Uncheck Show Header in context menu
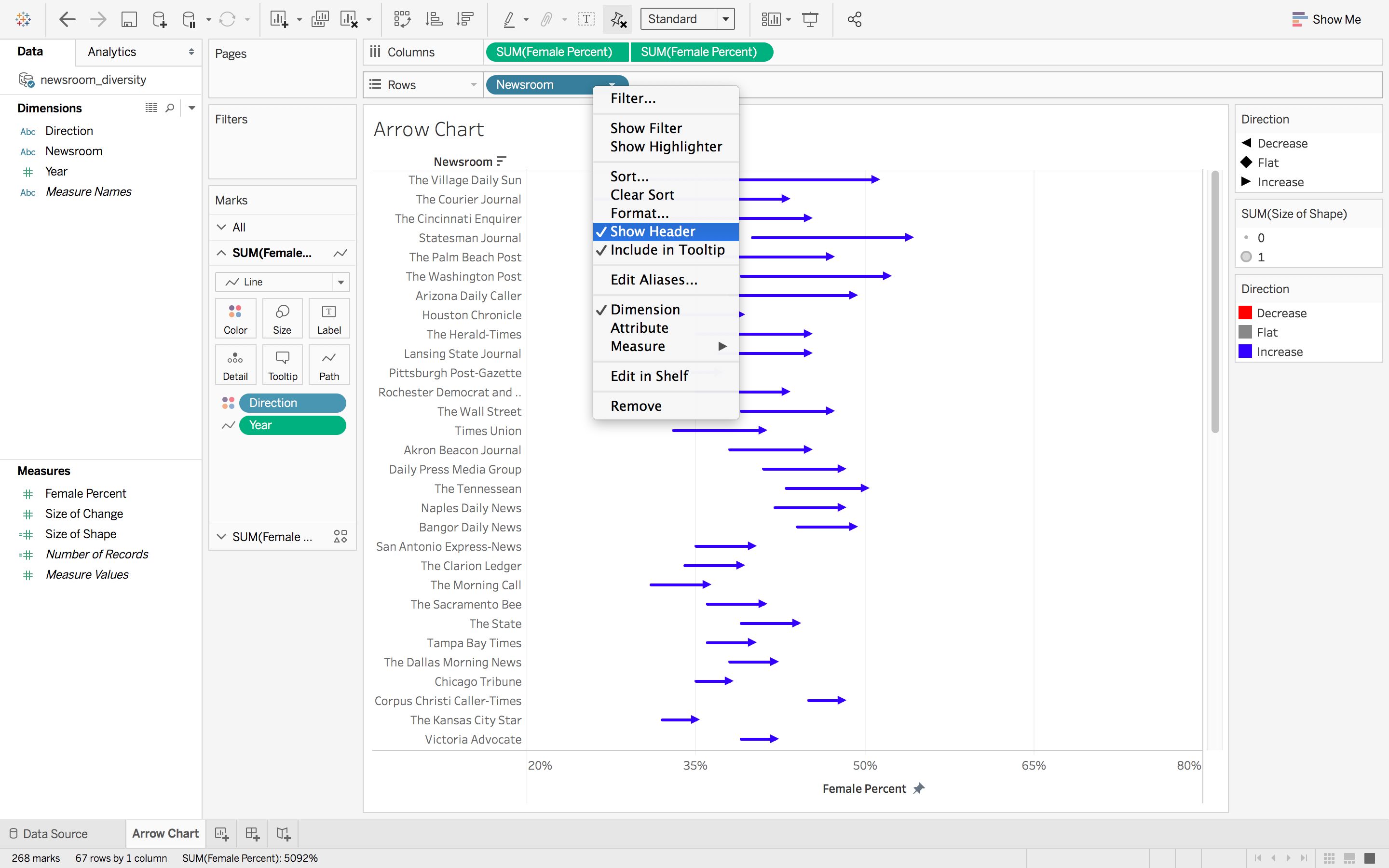1389x868 pixels. click(x=652, y=231)
